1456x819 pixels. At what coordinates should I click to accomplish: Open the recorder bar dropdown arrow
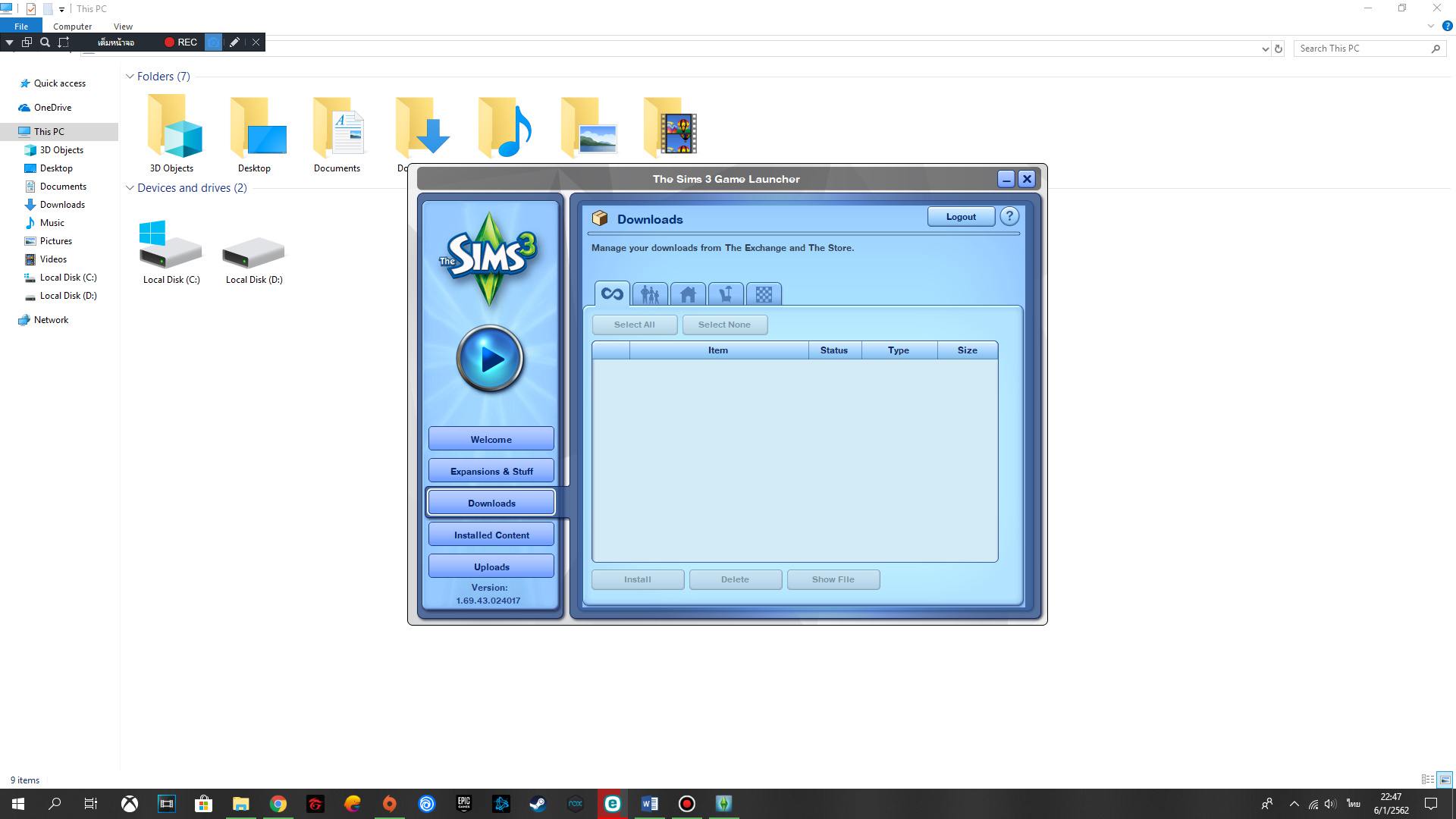(x=9, y=42)
